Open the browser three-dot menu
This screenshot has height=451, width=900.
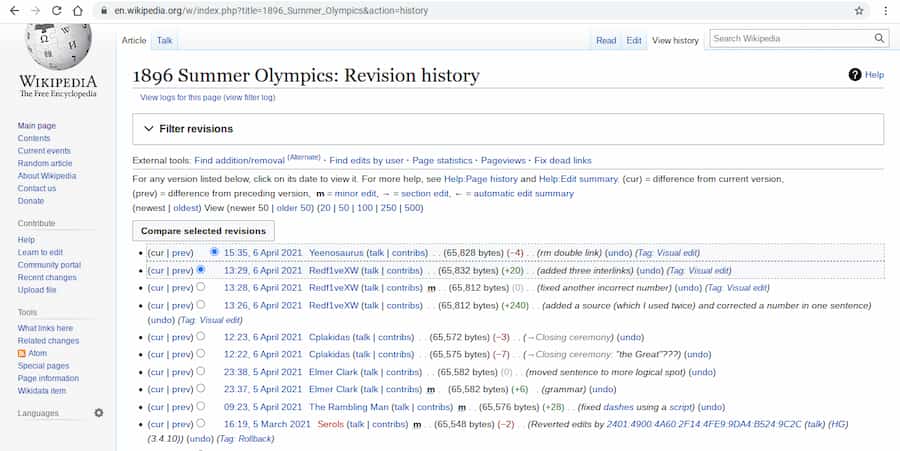886,10
